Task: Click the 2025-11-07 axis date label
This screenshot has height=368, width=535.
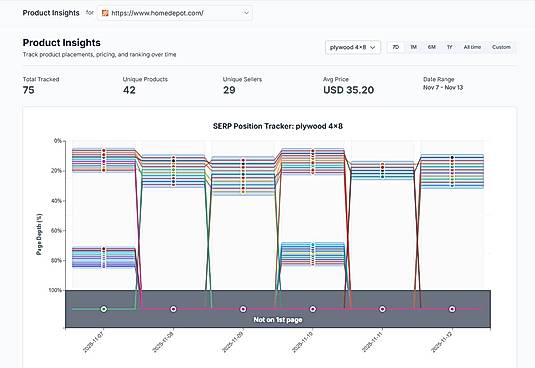Action: tap(93, 342)
